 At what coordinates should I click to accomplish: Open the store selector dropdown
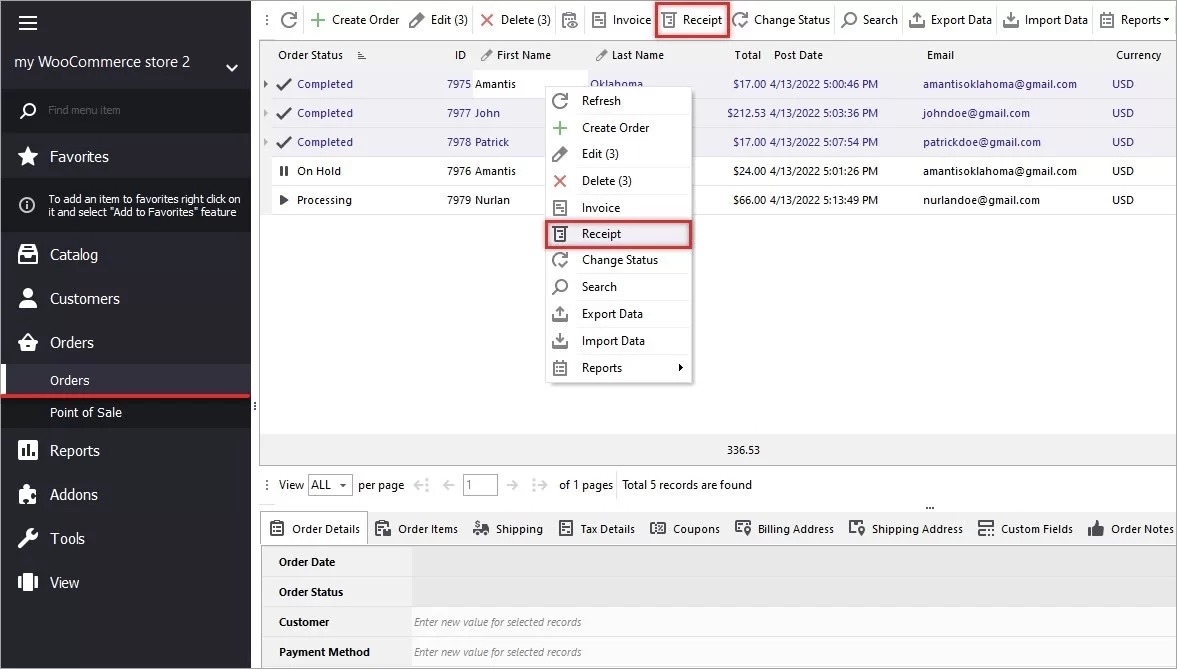(232, 68)
